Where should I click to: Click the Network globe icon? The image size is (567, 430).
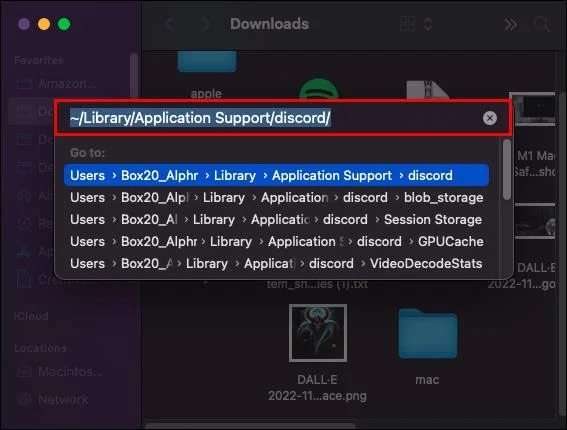point(25,399)
